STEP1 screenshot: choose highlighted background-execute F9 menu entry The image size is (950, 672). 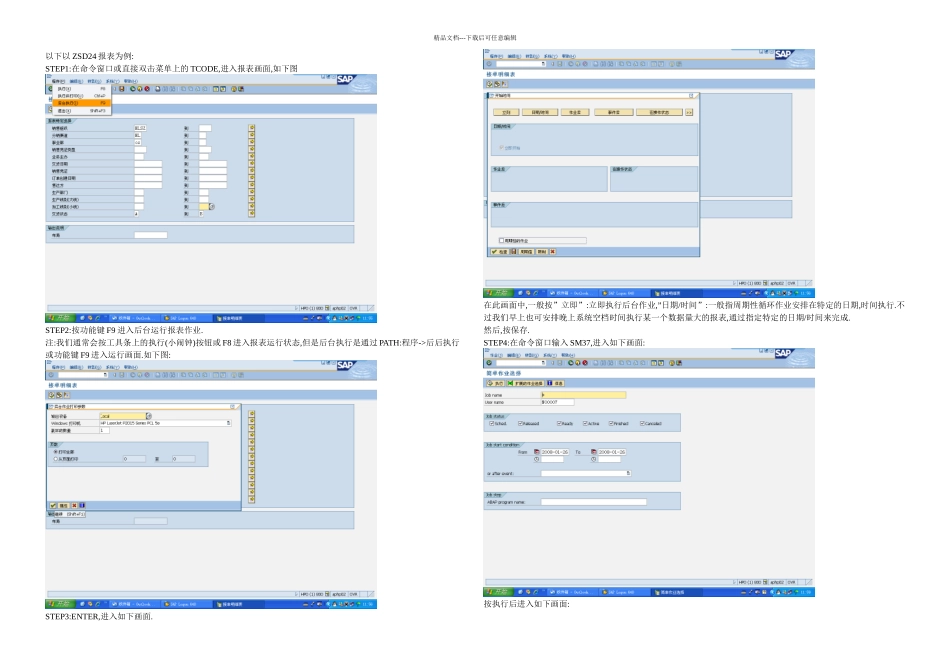82,103
